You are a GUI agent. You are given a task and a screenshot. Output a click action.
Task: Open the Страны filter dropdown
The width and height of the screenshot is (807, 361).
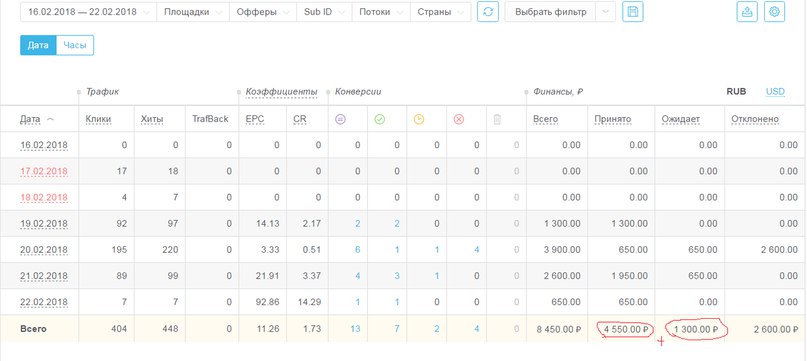click(x=441, y=12)
